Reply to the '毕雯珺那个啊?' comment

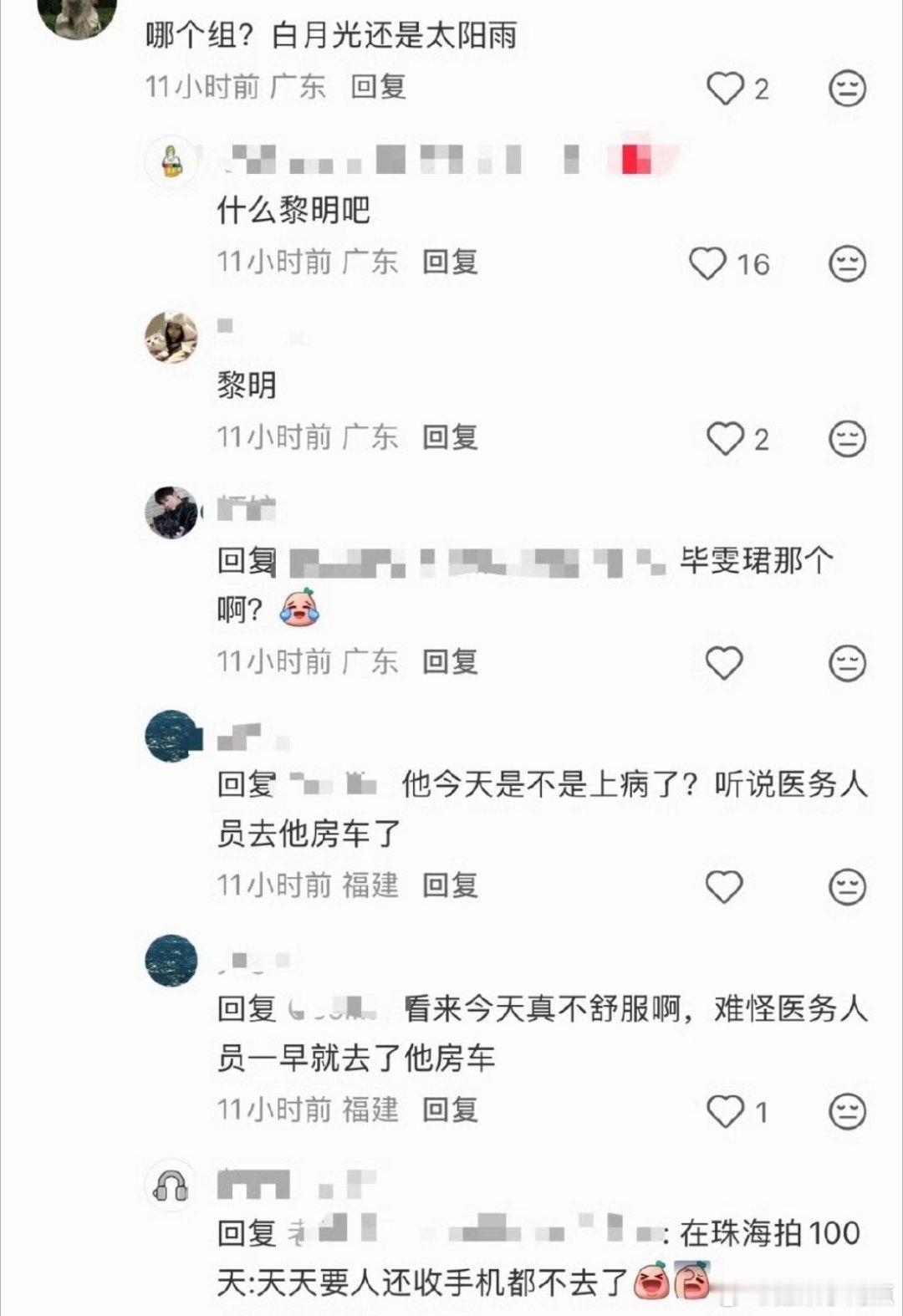point(451,662)
